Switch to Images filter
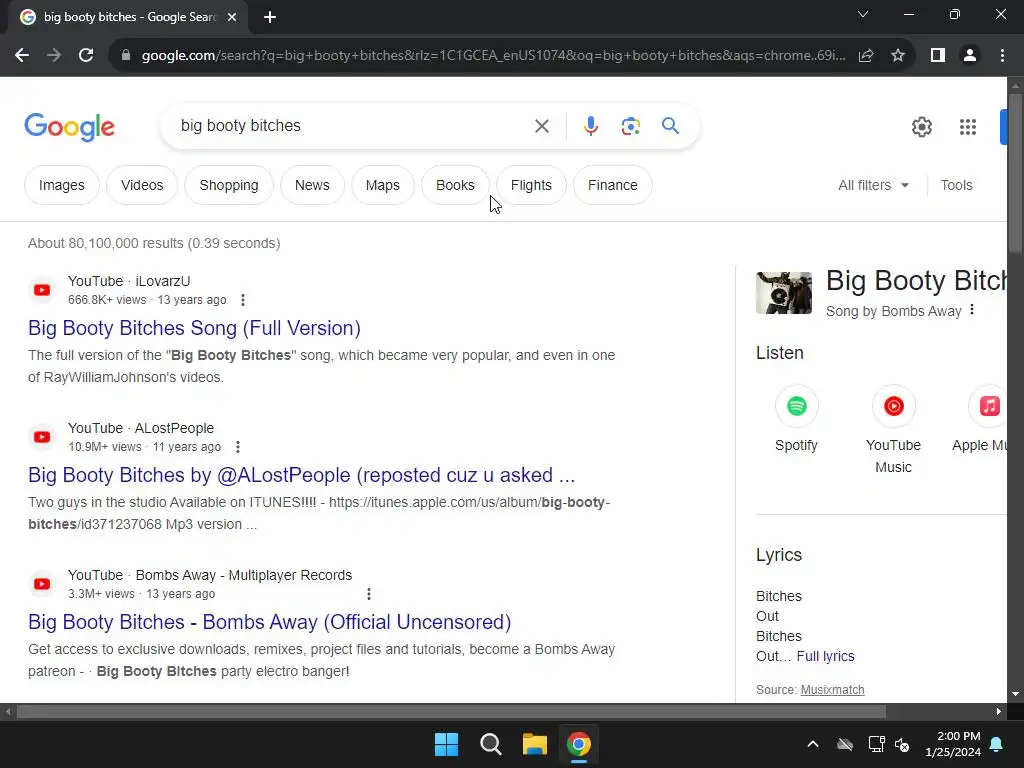1024x768 pixels. tap(61, 185)
